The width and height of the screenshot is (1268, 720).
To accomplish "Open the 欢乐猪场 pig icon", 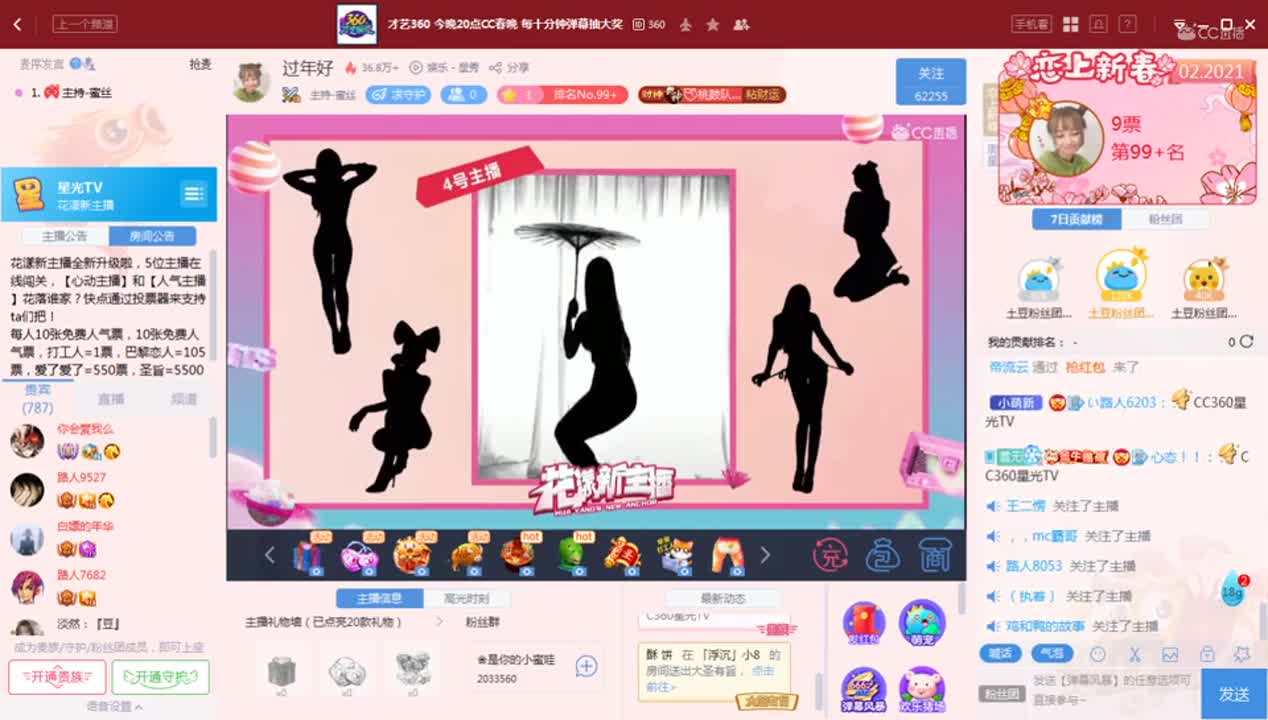I will tap(922, 689).
